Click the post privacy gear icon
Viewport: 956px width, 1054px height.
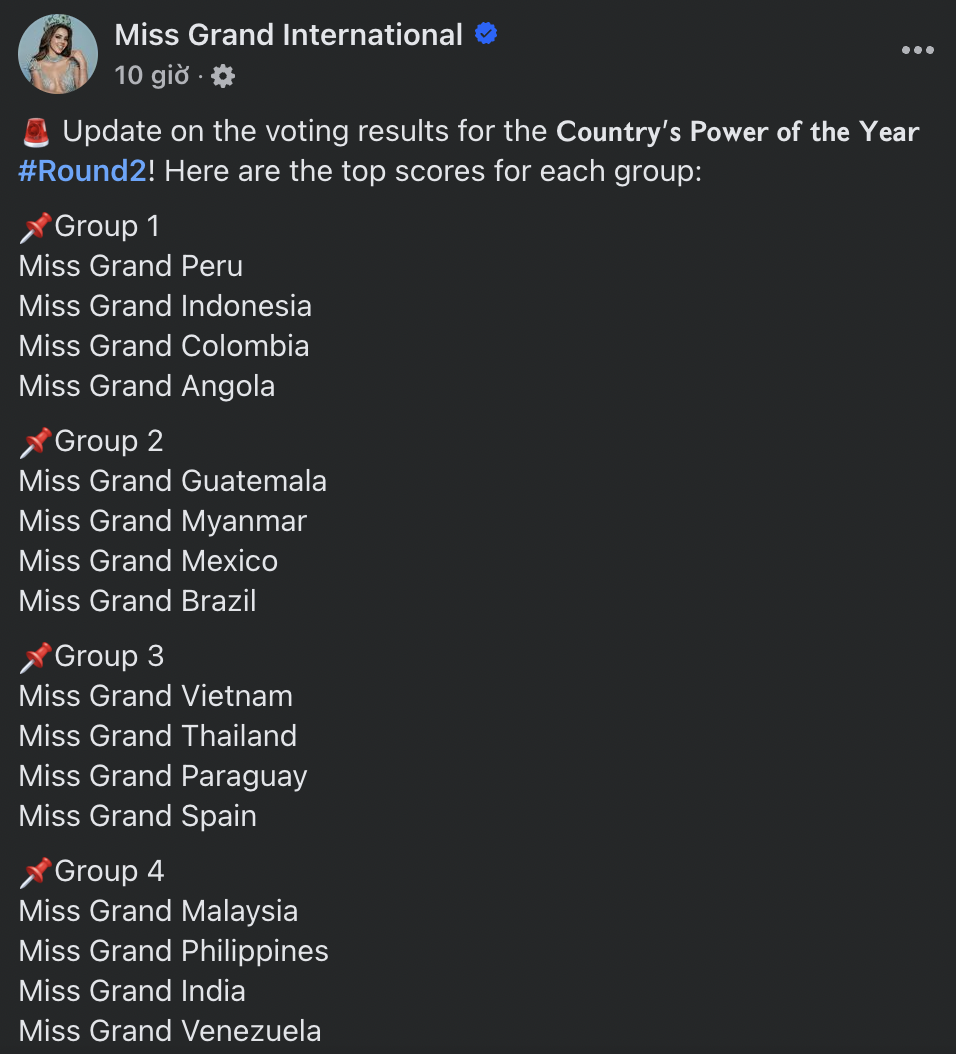click(223, 76)
